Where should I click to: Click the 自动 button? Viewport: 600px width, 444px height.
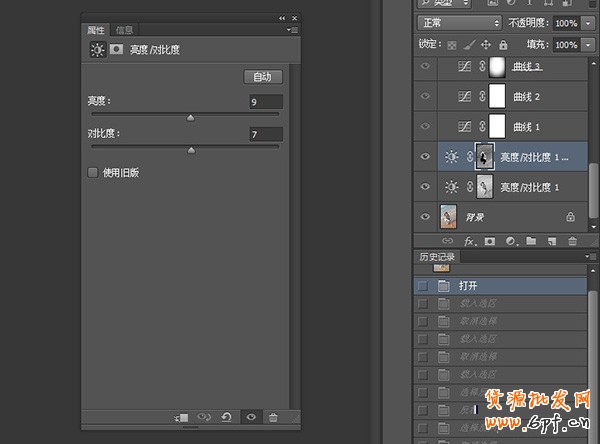pyautogui.click(x=263, y=77)
